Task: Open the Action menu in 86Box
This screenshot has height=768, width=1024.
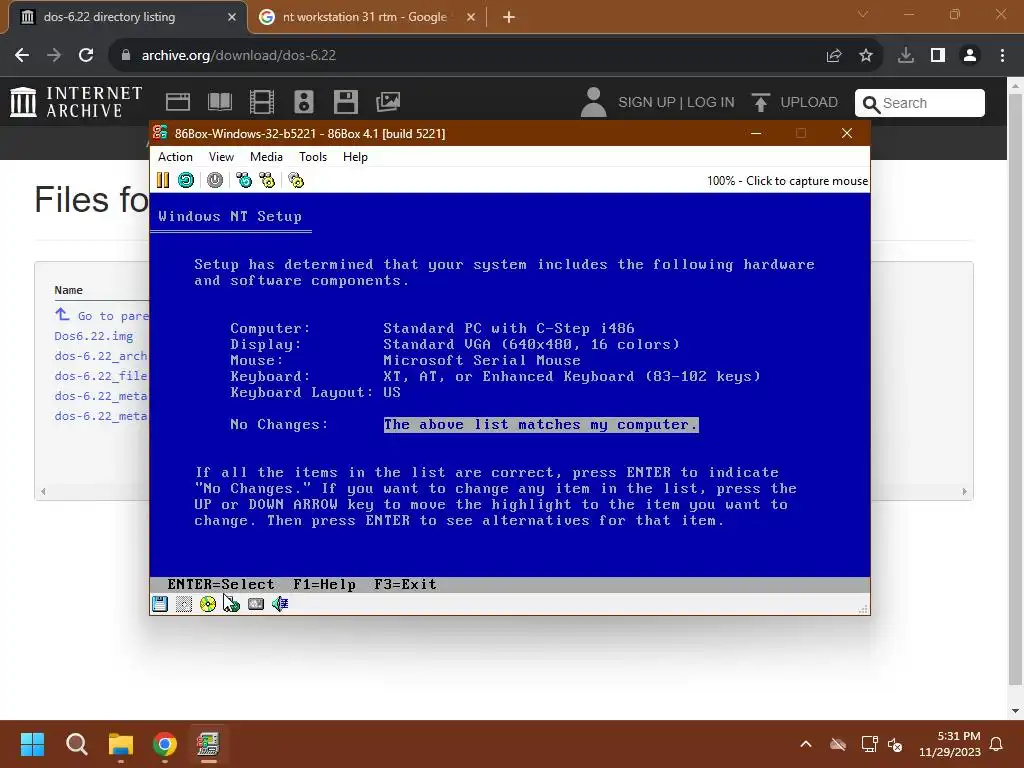Action: click(x=175, y=157)
